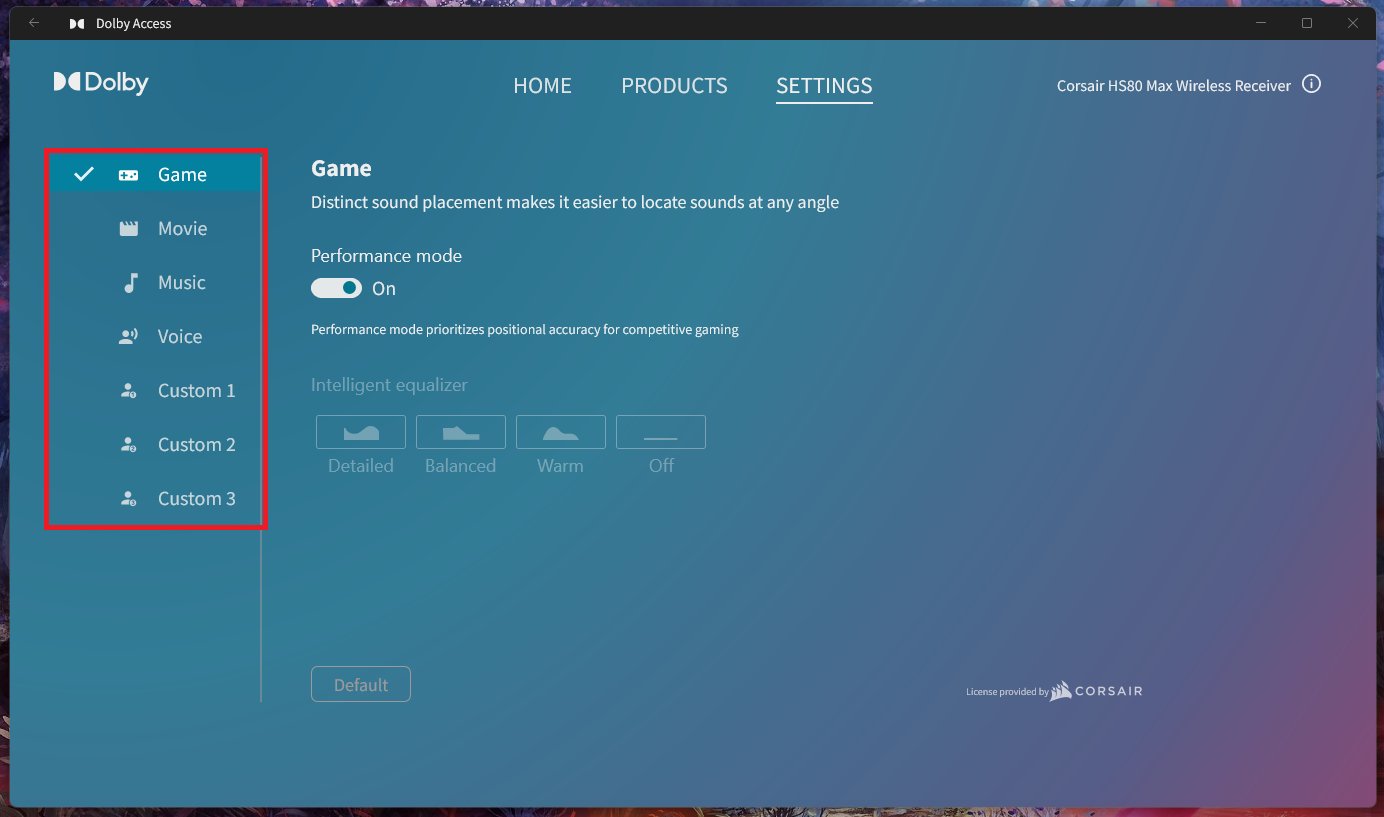Click the device info icon
Viewport: 1384px width, 817px height.
[1312, 85]
